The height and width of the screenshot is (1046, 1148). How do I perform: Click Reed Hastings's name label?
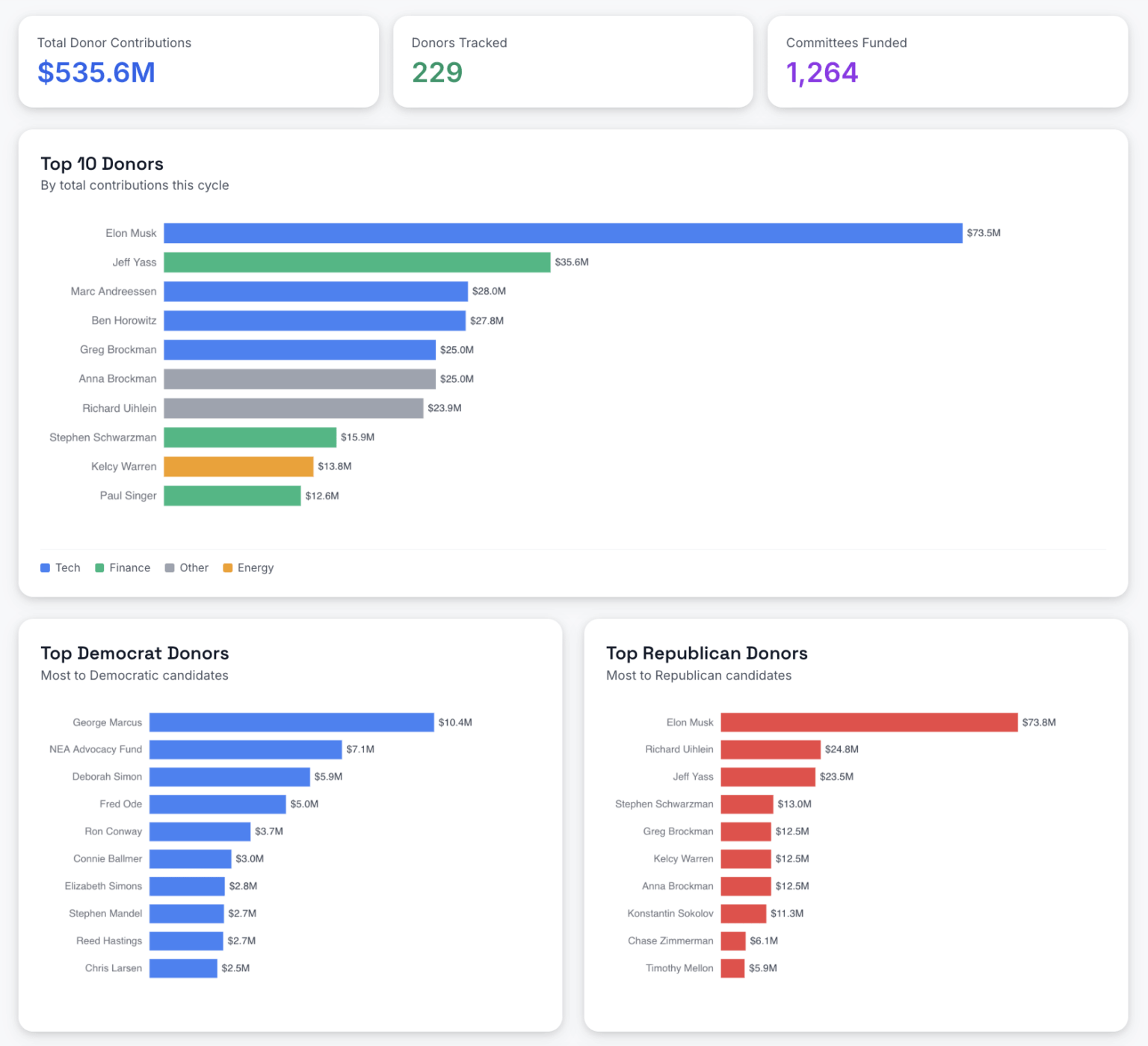pos(109,941)
